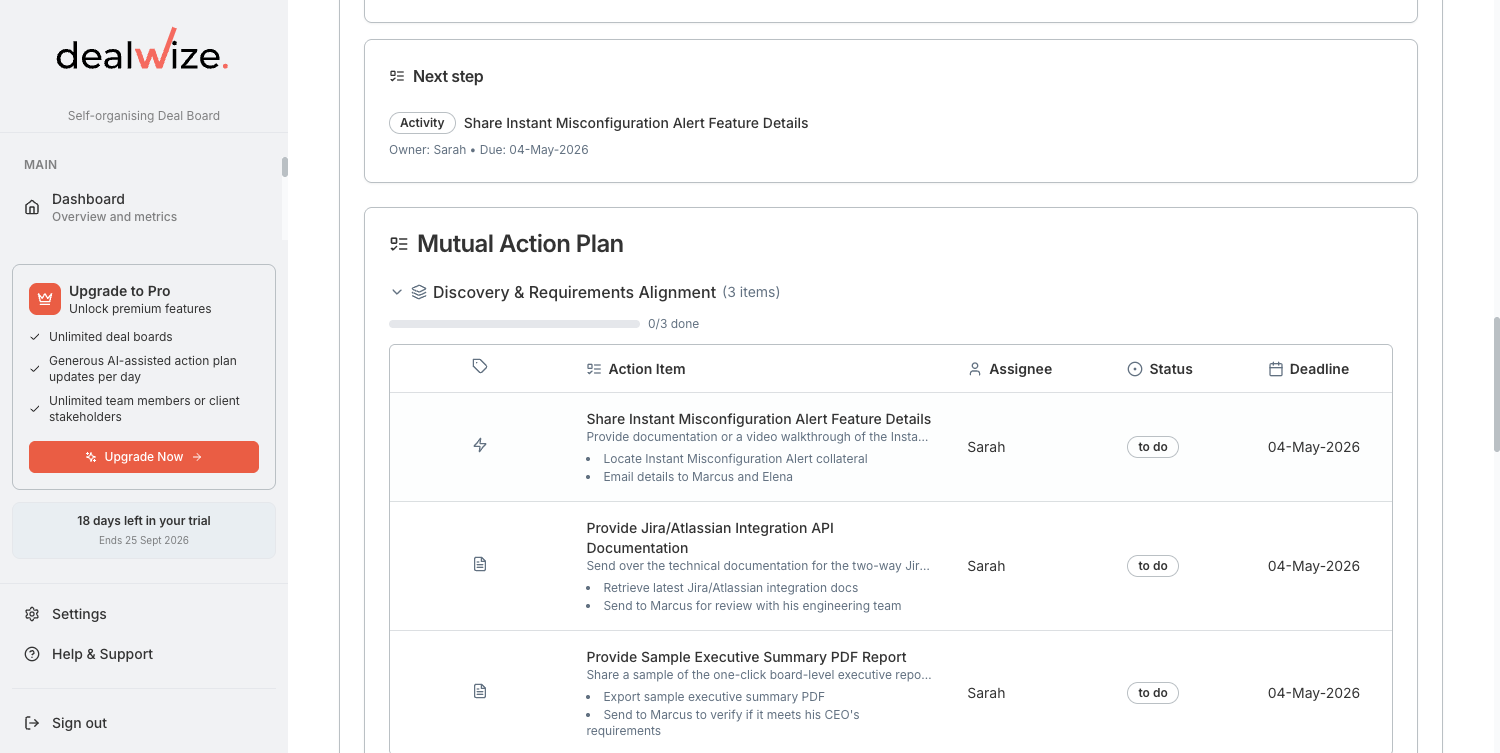The height and width of the screenshot is (753, 1500).
Task: Sign out of the account
Action: click(x=144, y=723)
